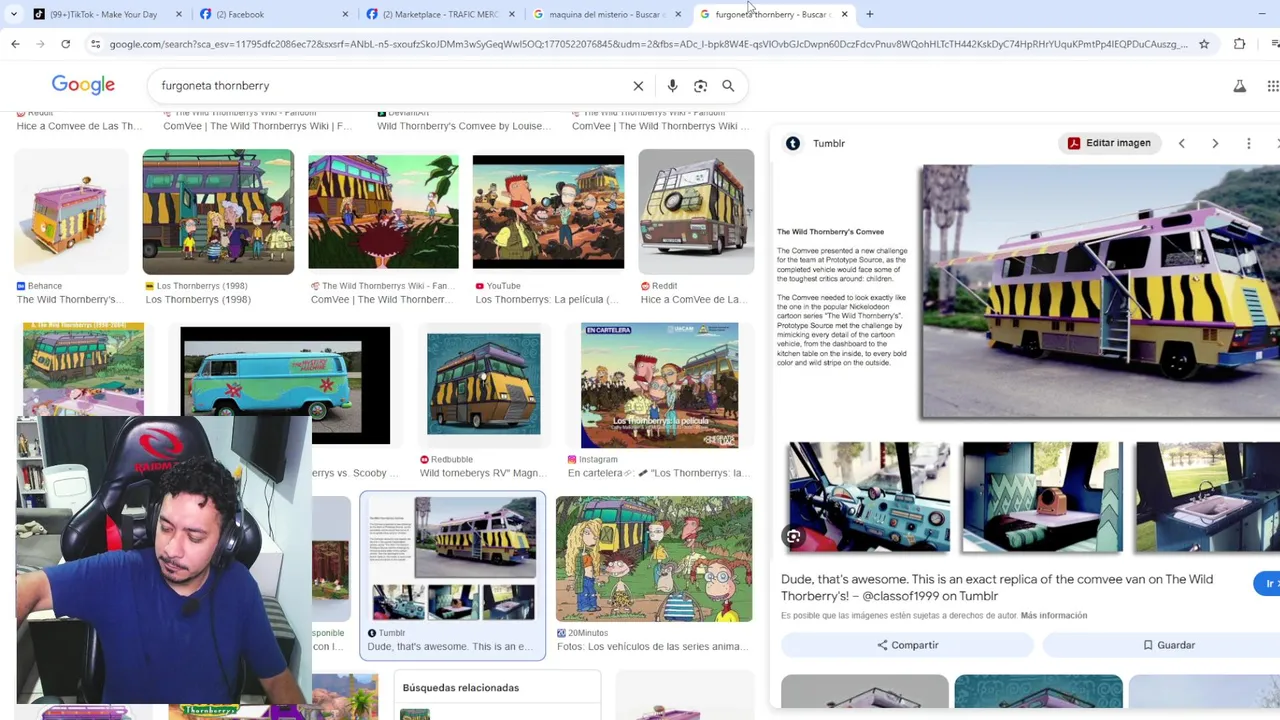Click Lens icon on preview image
The height and width of the screenshot is (720, 1280).
coord(793,537)
